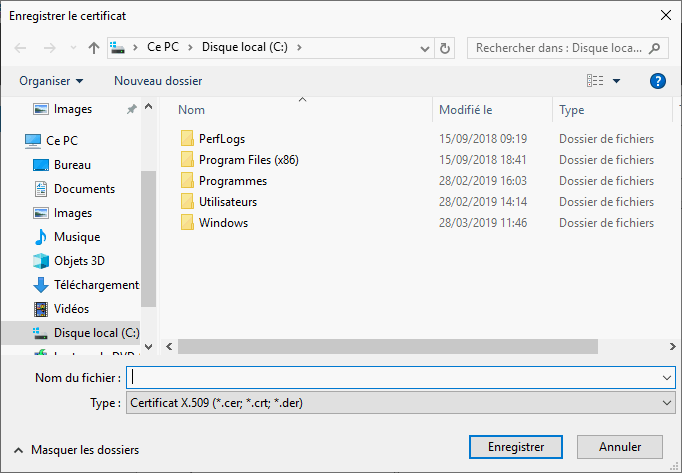Screen dimensions: 682x473
Task: Select the Vidéos library in the sidebar
Action: pyautogui.click(x=41, y=309)
